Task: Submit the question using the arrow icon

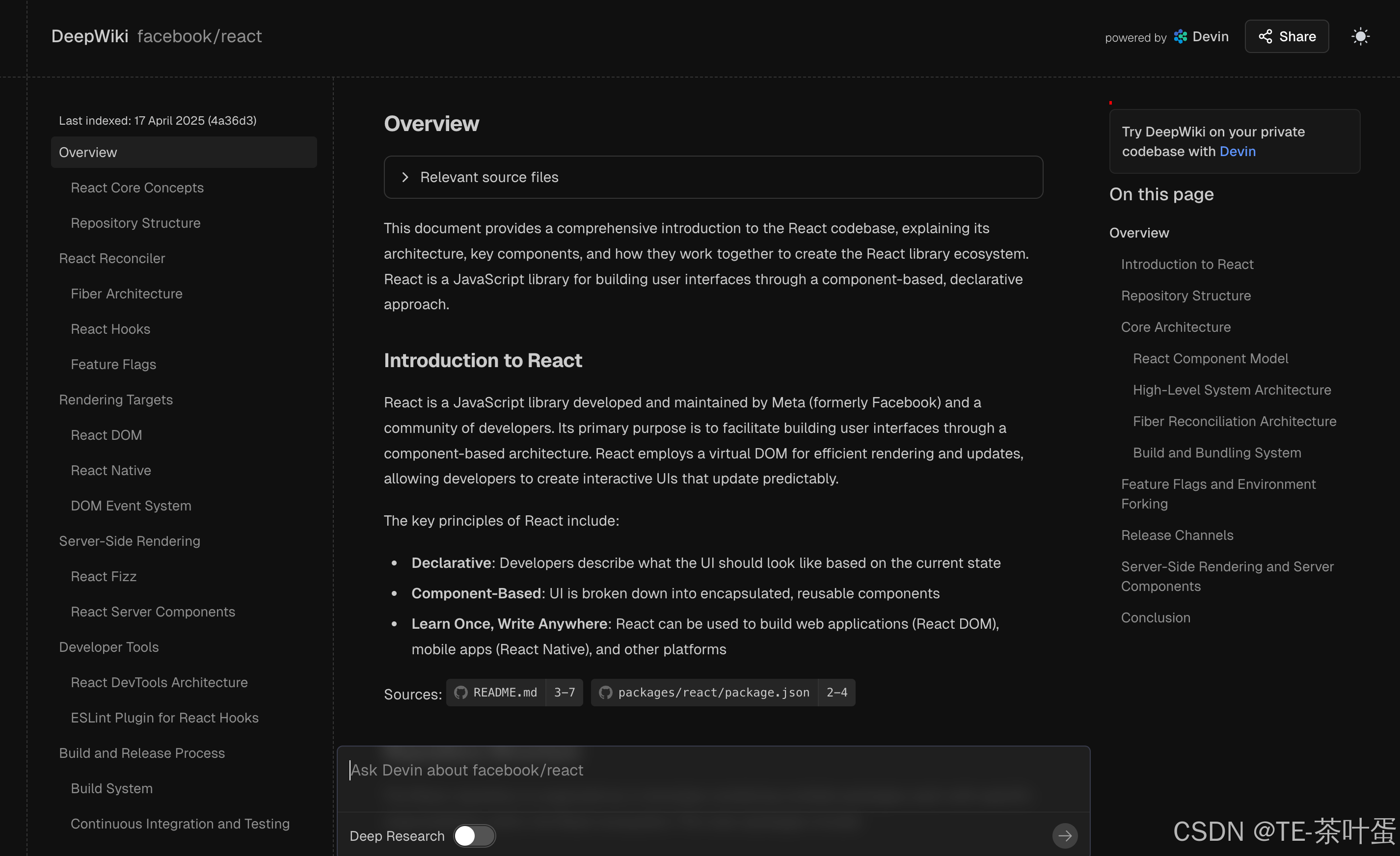Action: pos(1065,835)
